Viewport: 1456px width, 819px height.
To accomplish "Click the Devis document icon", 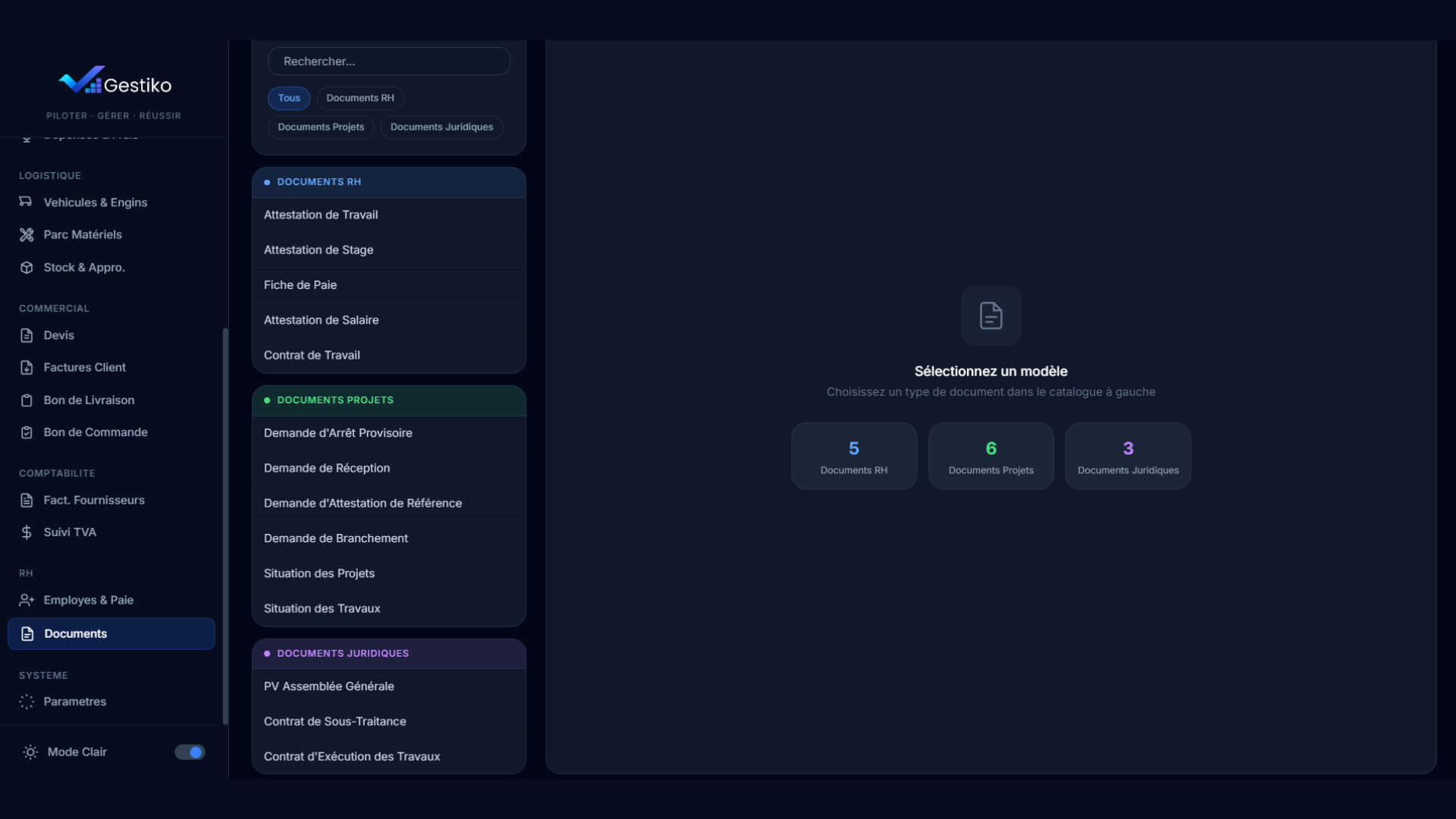I will point(27,335).
